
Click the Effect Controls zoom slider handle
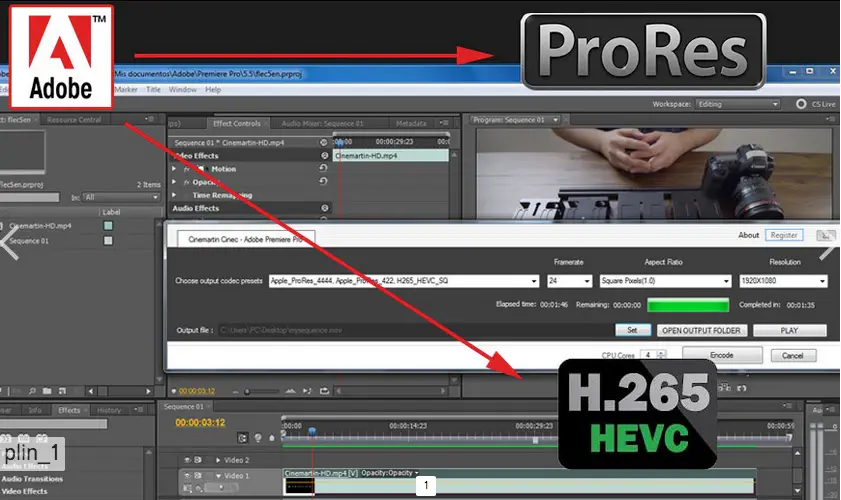[x=247, y=392]
